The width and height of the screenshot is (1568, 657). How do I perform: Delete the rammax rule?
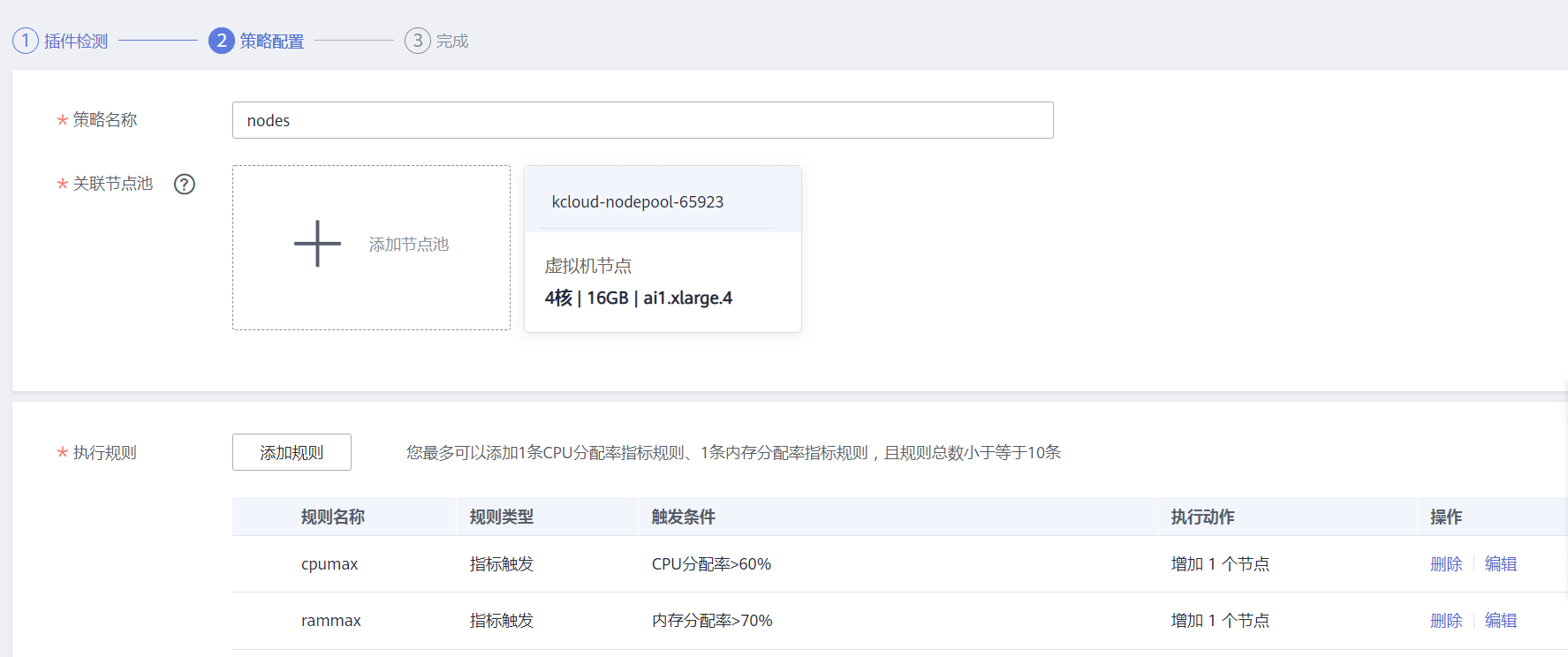1446,621
